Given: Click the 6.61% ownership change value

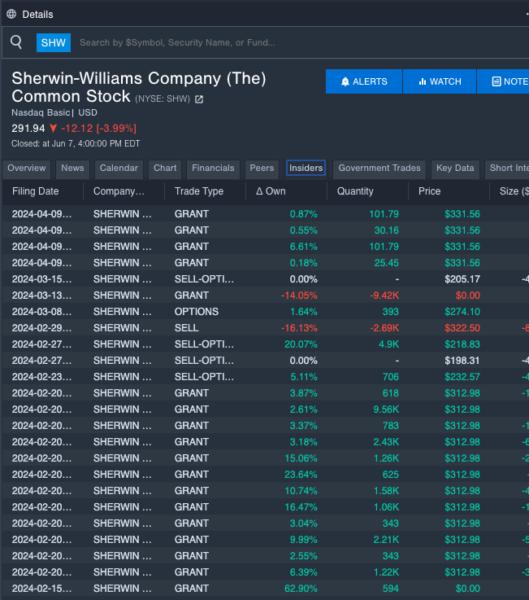Looking at the screenshot, I should (x=303, y=246).
